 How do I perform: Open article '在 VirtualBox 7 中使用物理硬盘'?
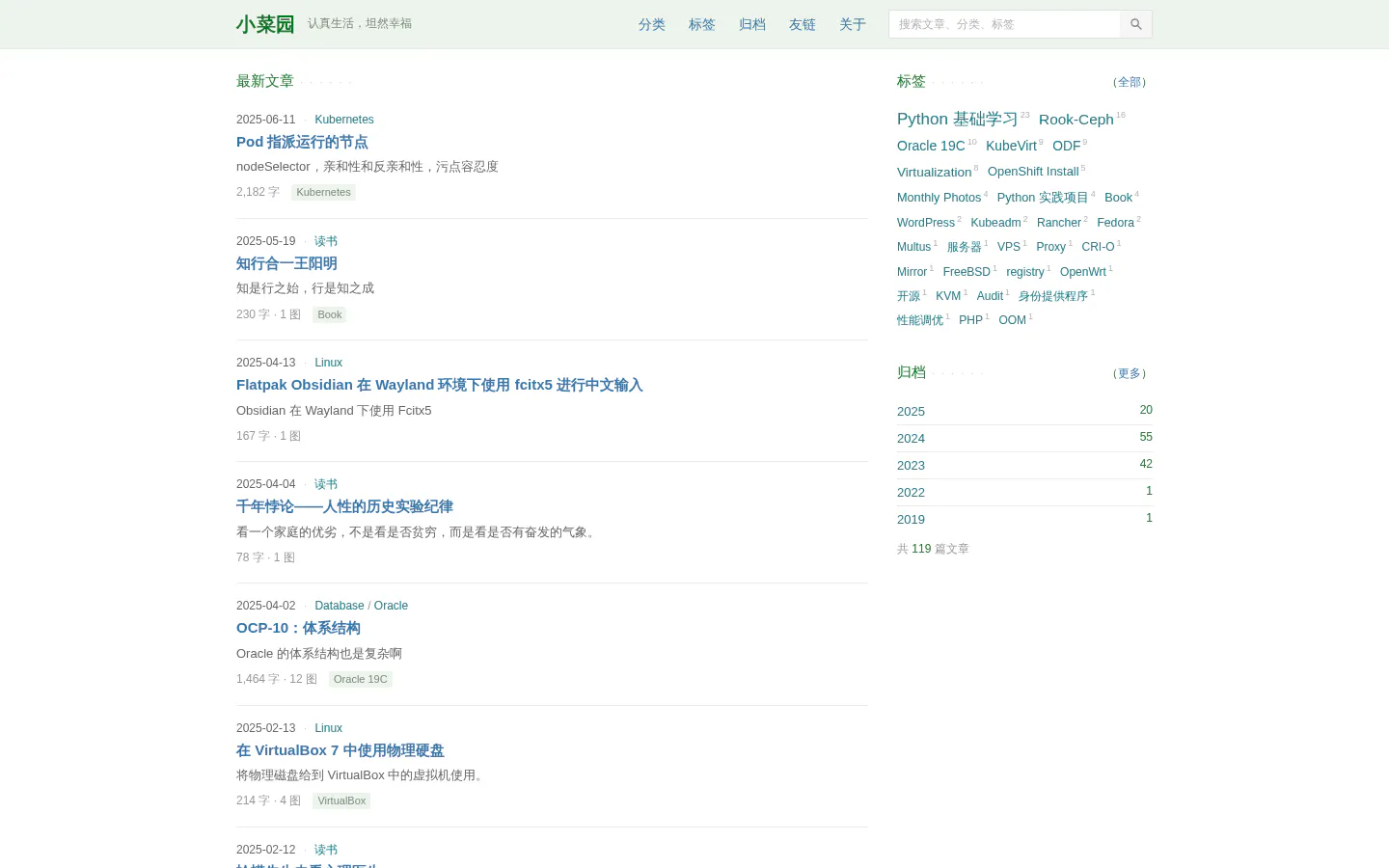click(340, 750)
